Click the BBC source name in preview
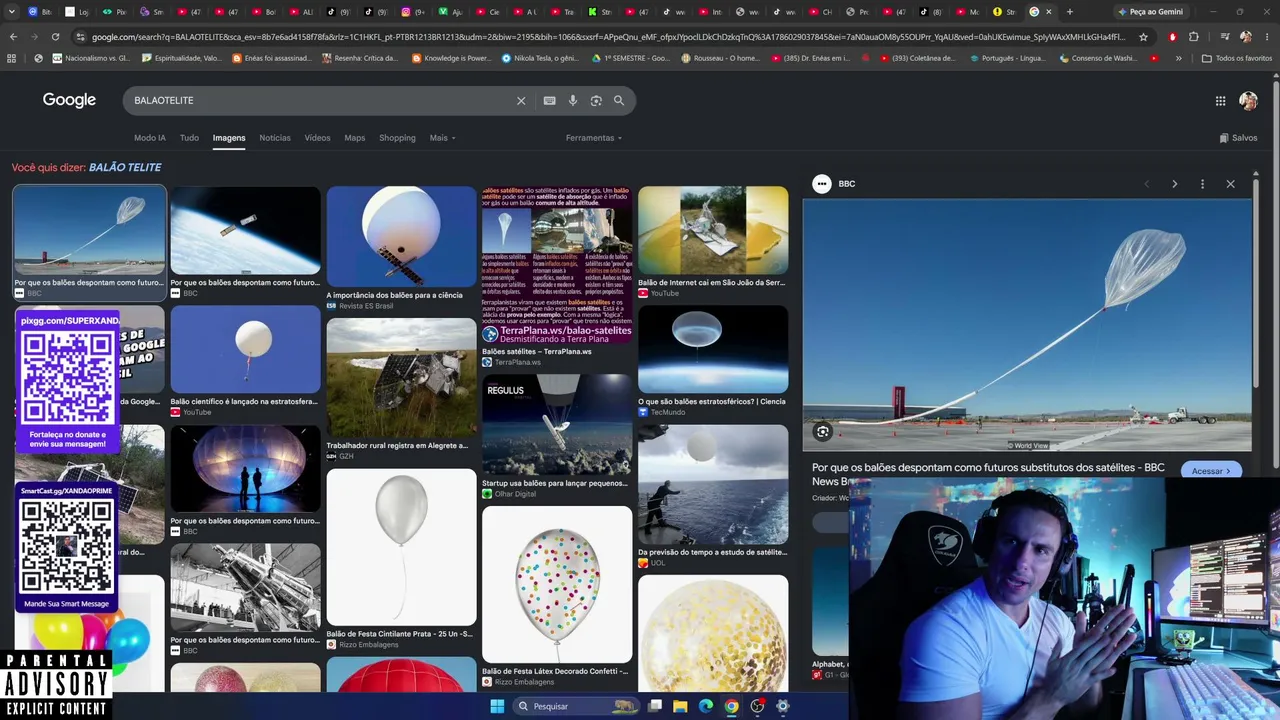This screenshot has height=720, width=1280. pos(847,184)
